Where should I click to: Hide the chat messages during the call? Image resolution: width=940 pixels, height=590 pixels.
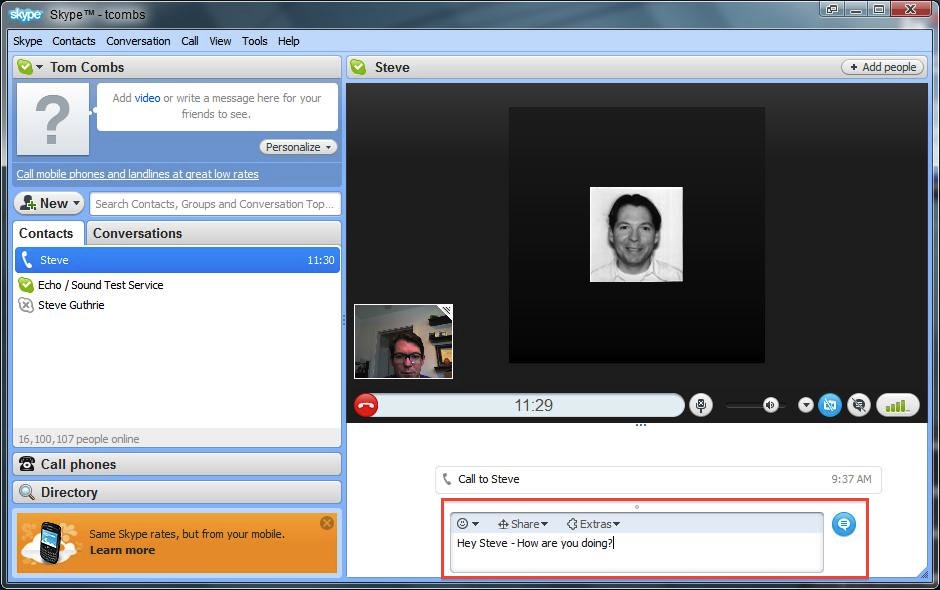click(x=858, y=405)
